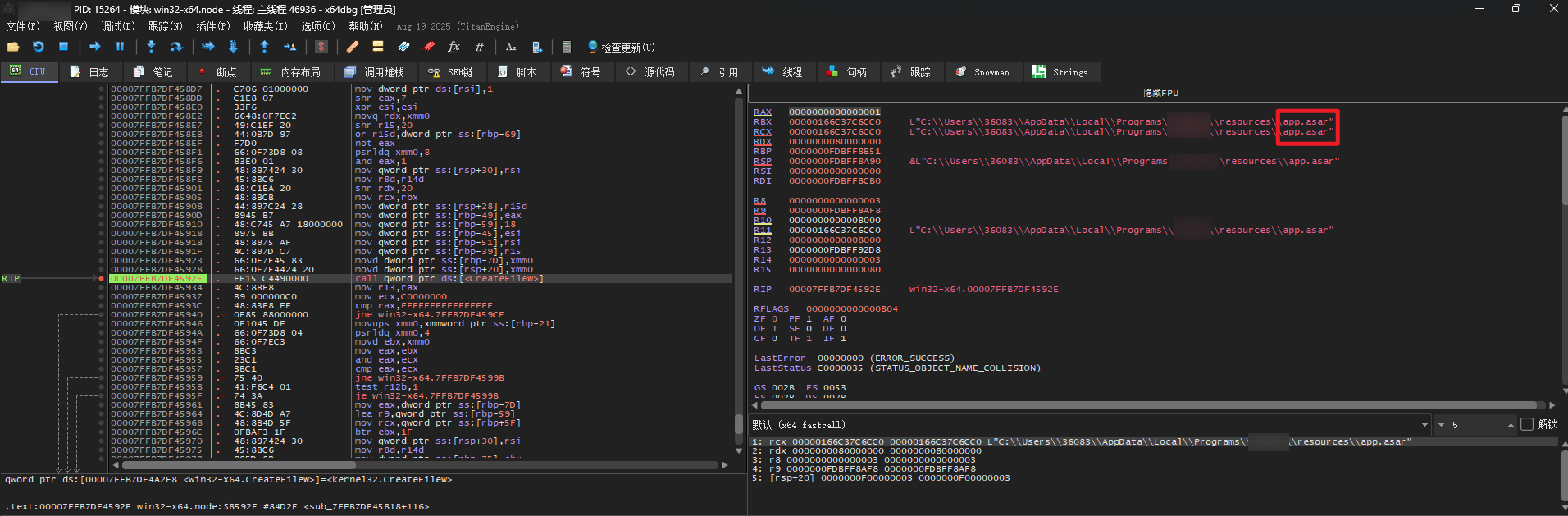
Task: Click the registers panel horizontal scrollbar
Action: pos(1148,405)
